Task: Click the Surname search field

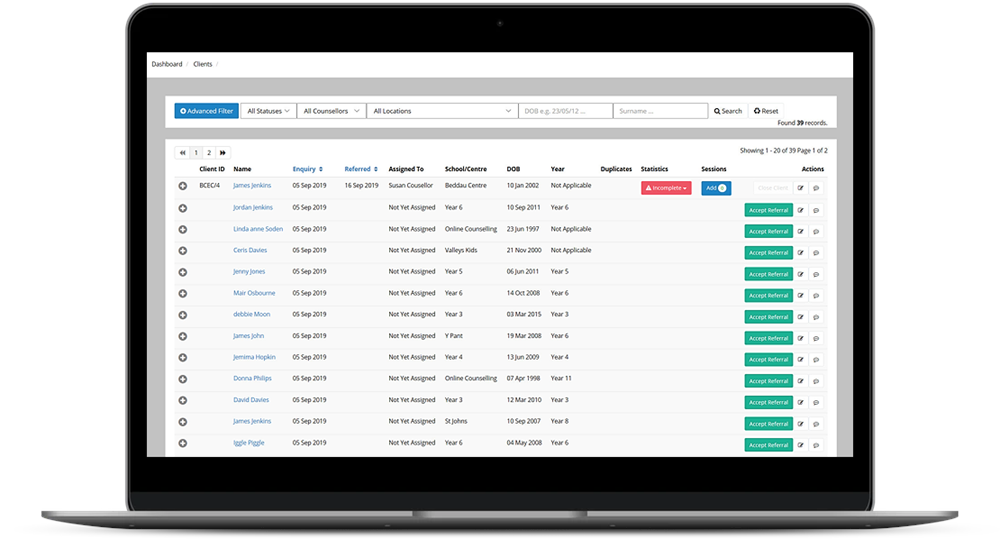Action: click(659, 111)
